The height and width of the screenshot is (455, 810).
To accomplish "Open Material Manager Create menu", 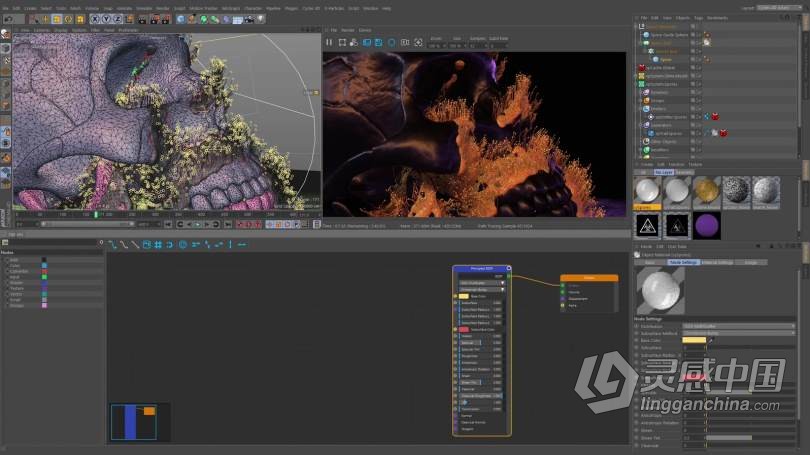I will click(646, 165).
